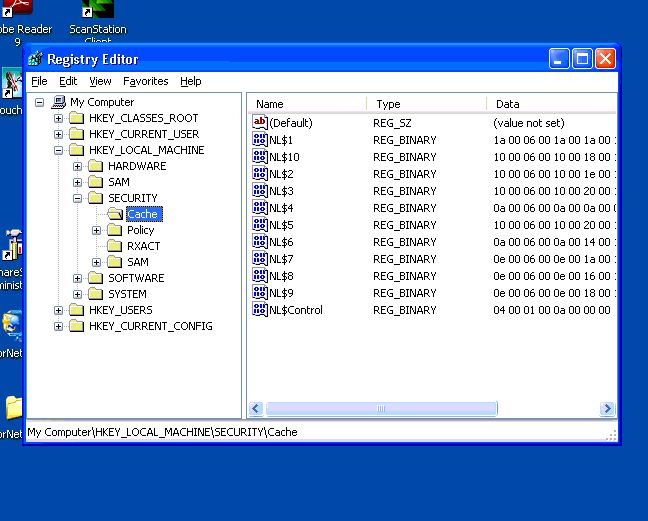Expand the Policy key

point(96,230)
